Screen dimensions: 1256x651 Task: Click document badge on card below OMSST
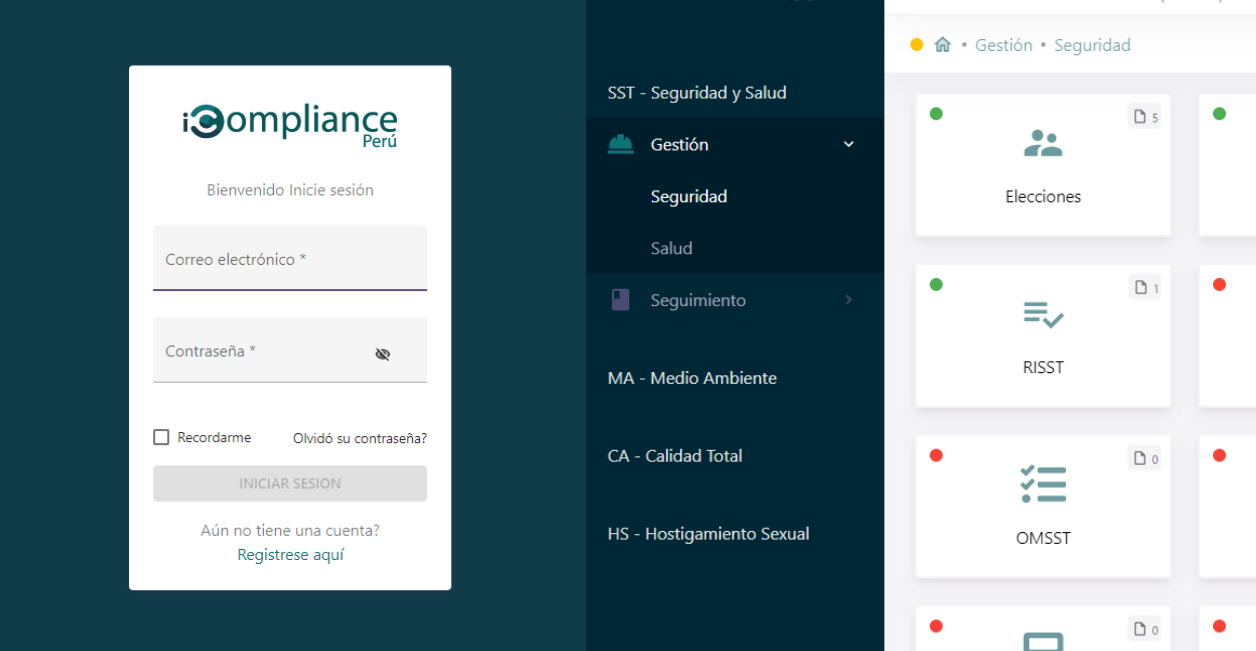tap(1145, 629)
